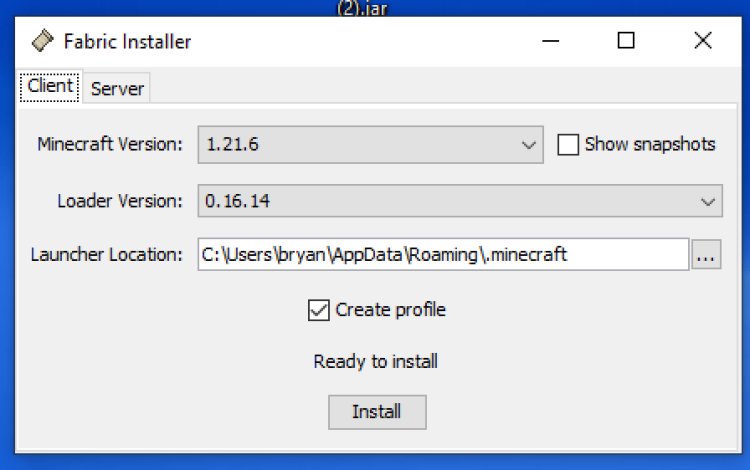Enable the Show snapshots checkbox

pyautogui.click(x=568, y=144)
